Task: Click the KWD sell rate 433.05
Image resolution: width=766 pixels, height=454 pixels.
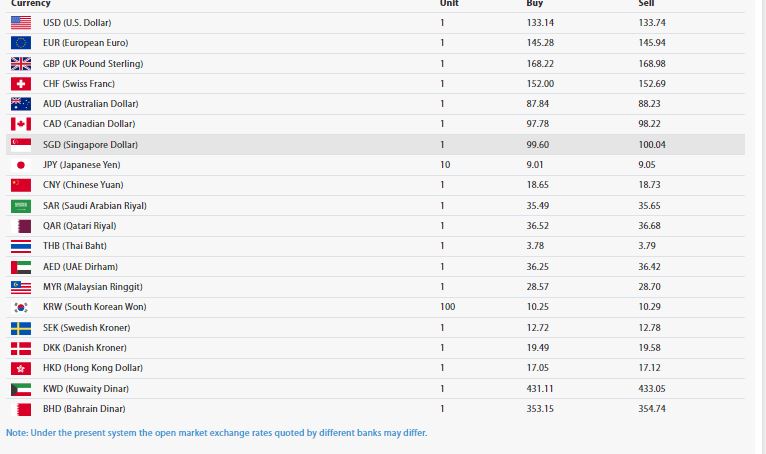Action: 652,389
